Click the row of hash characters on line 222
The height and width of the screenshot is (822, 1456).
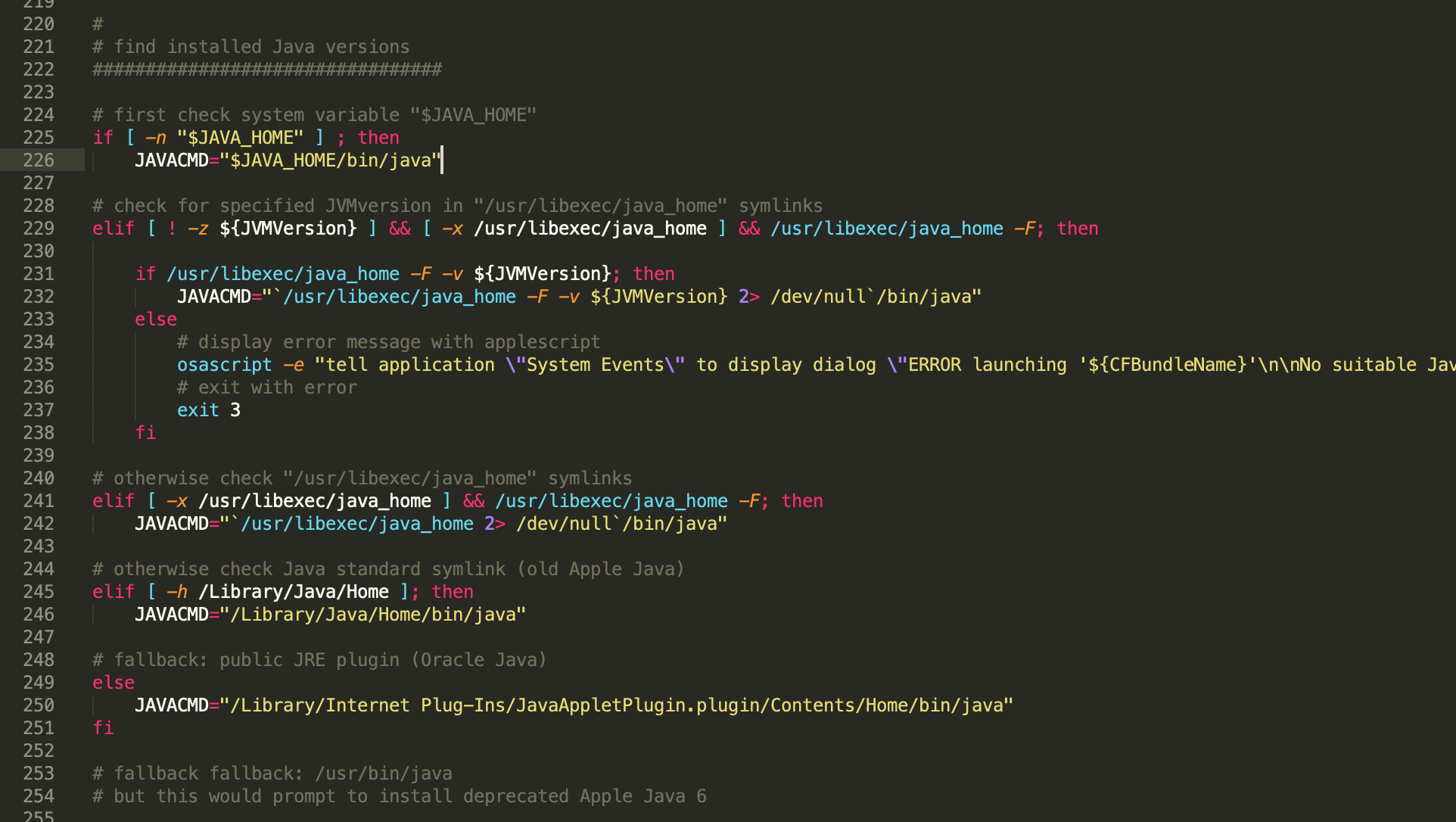click(x=266, y=70)
